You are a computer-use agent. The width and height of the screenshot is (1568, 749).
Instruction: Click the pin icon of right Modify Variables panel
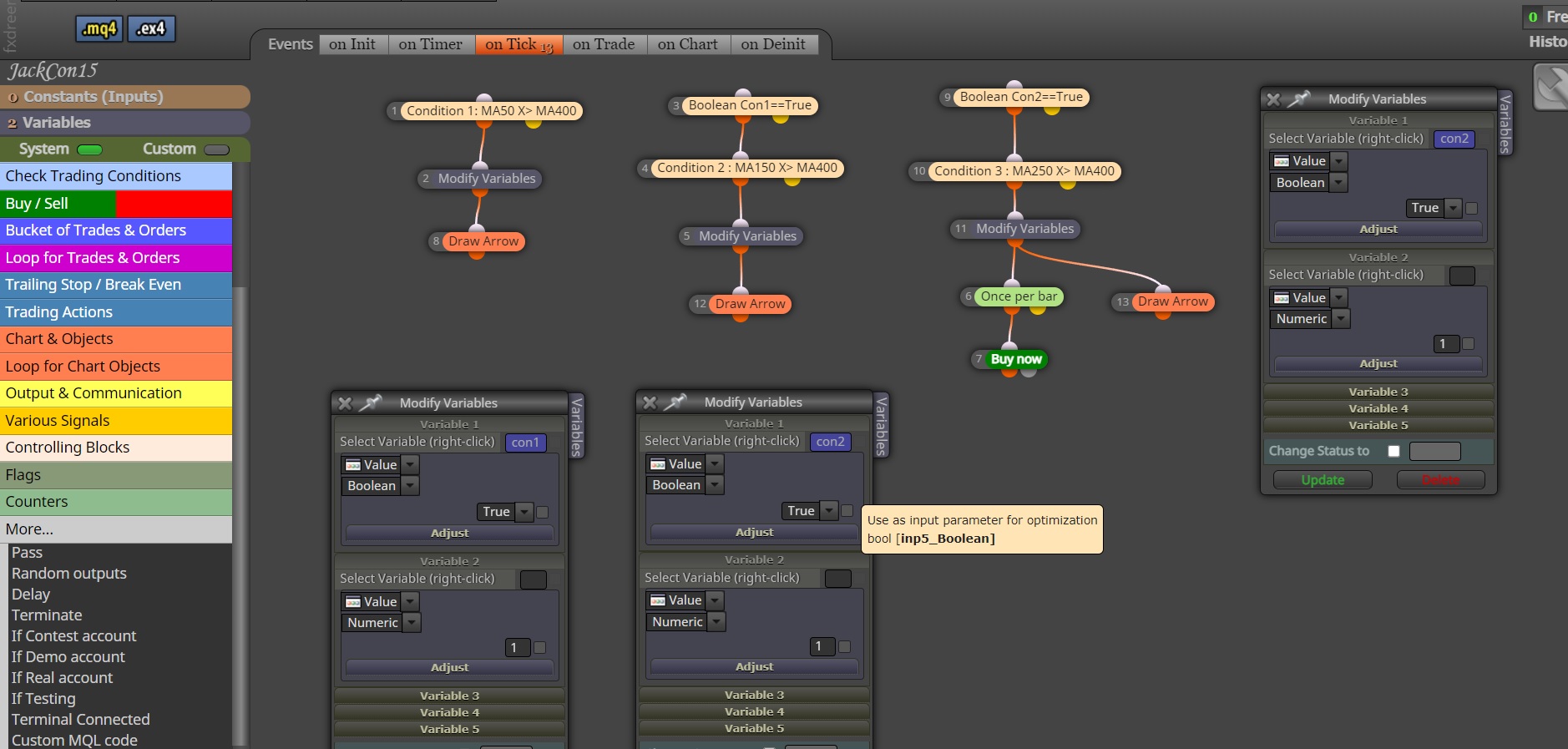[x=1299, y=99]
